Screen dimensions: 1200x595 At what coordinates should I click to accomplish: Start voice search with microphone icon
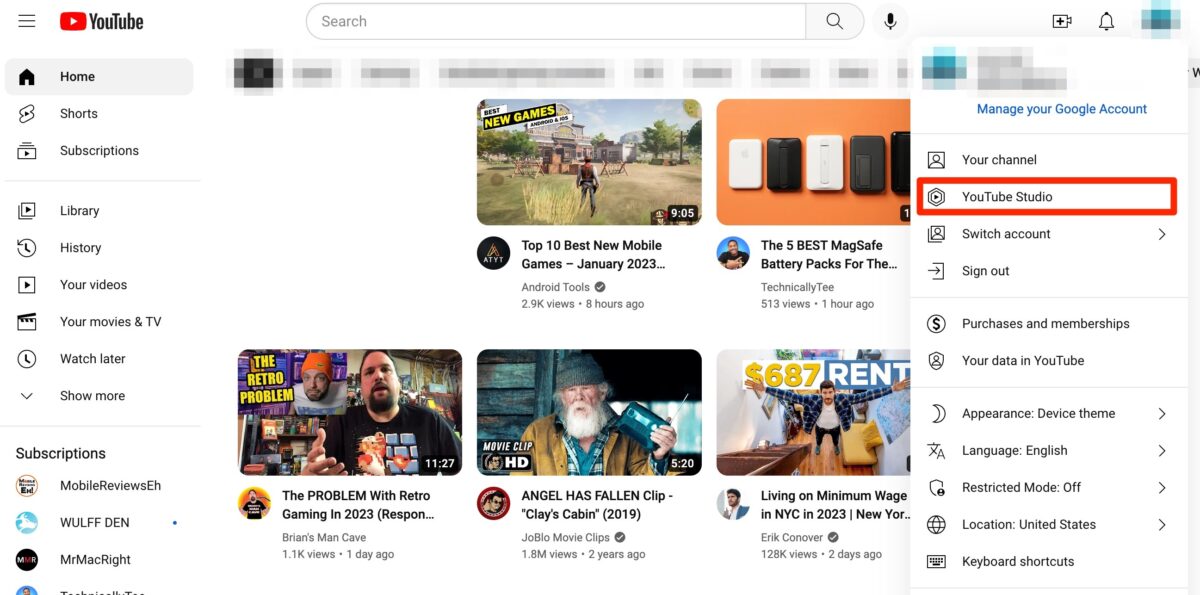pos(890,21)
